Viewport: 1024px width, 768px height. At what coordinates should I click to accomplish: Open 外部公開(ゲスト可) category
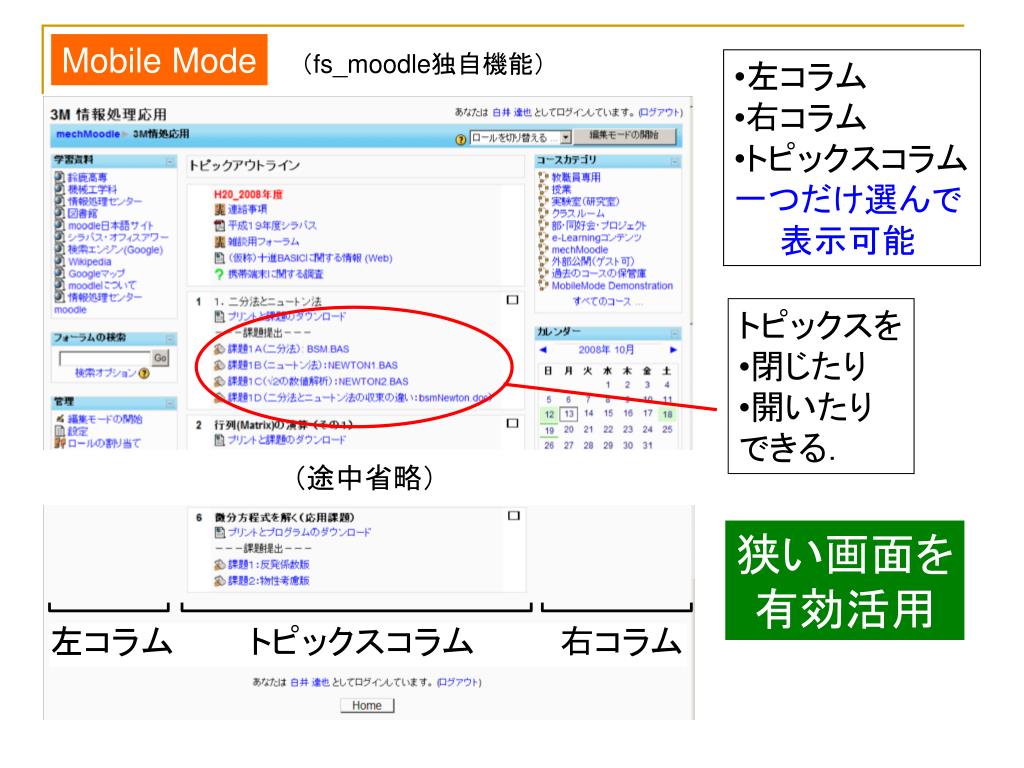click(593, 261)
